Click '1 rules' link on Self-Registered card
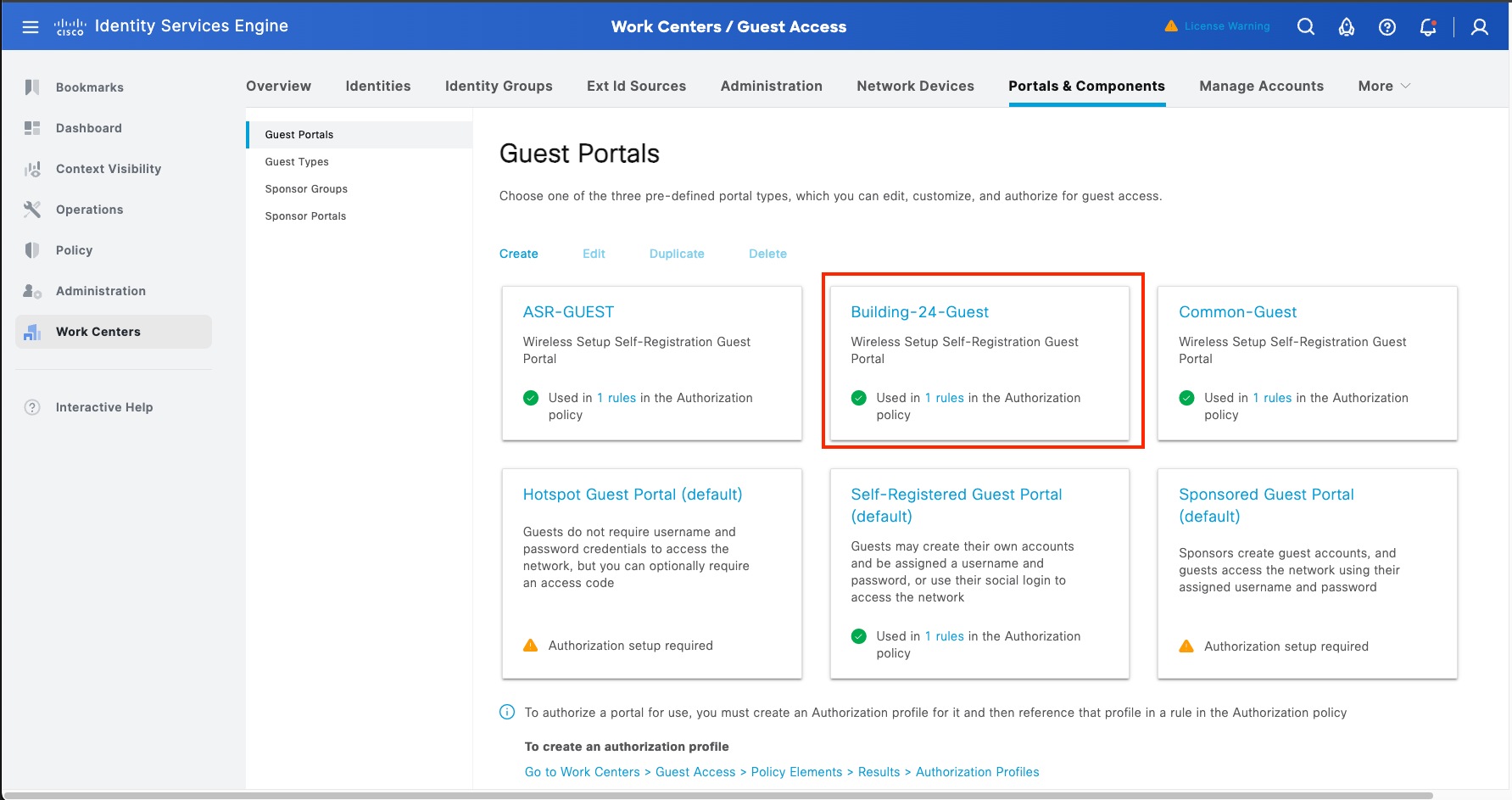This screenshot has height=800, width=1512. pyautogui.click(x=945, y=636)
